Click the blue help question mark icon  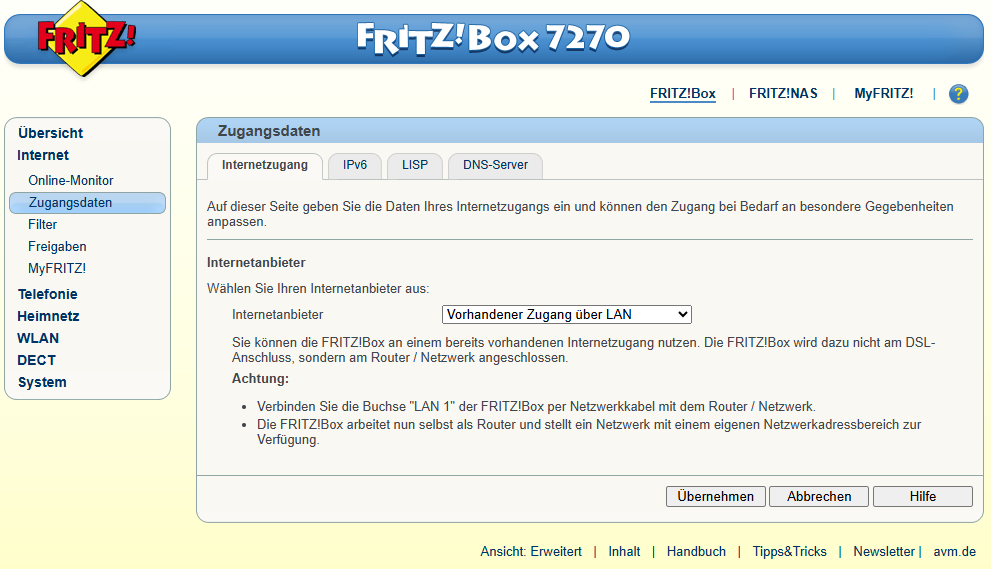point(958,94)
